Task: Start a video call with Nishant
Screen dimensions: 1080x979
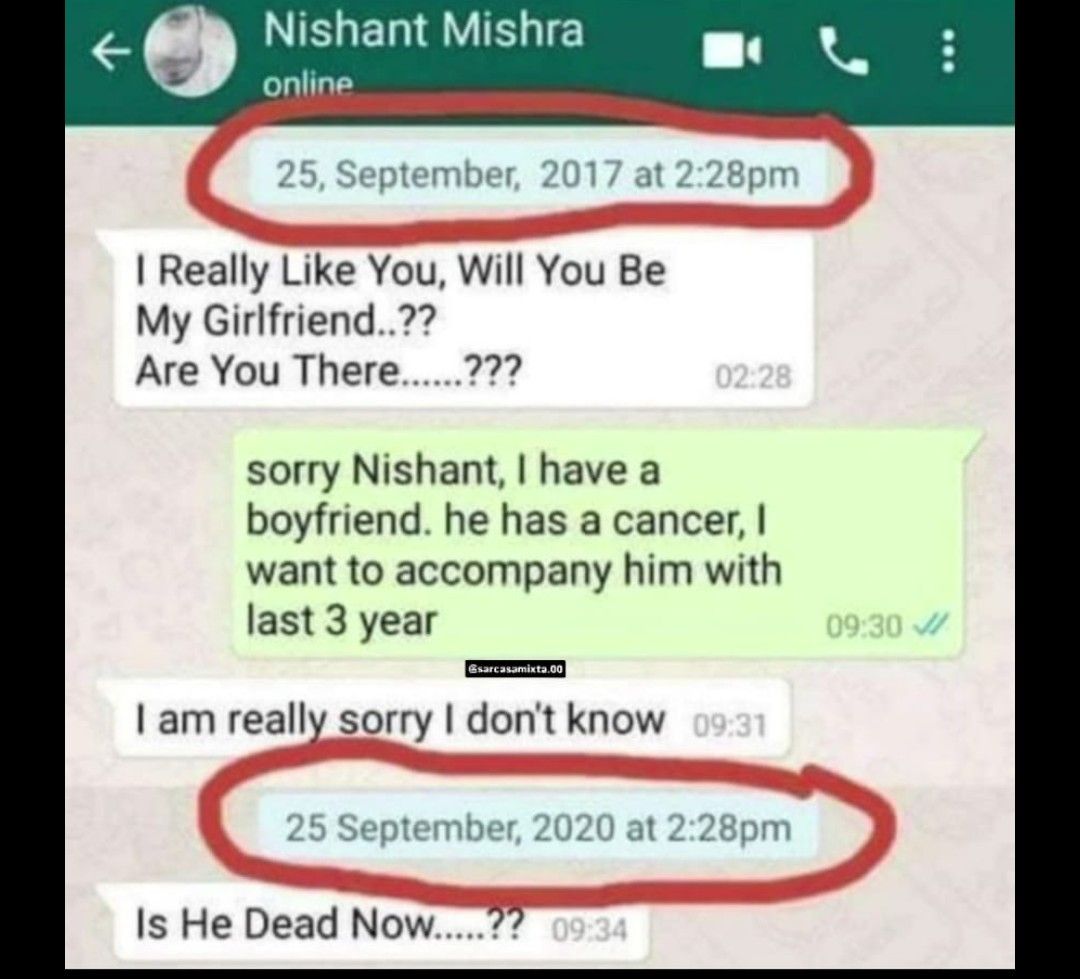Action: 732,52
